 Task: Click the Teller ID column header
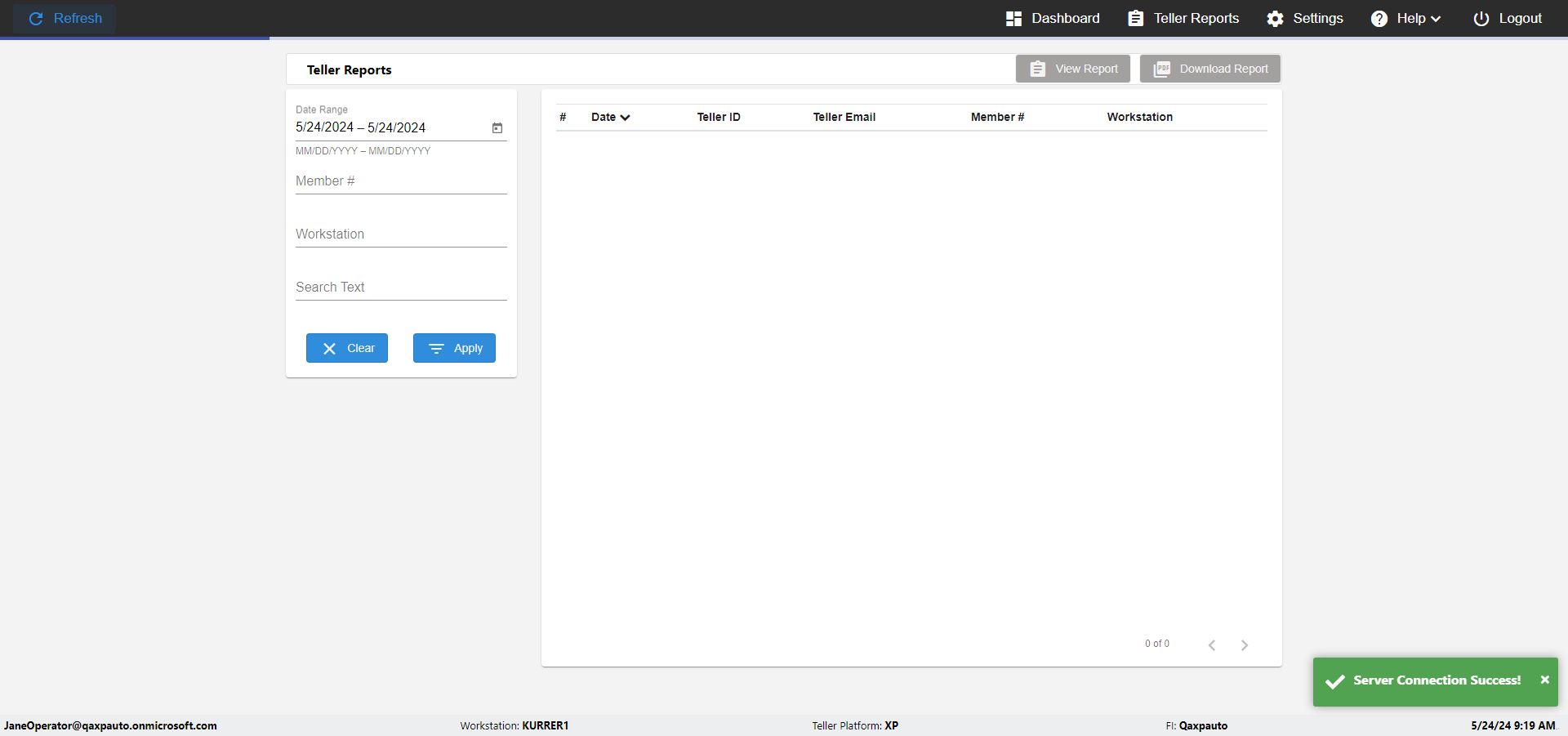[719, 117]
